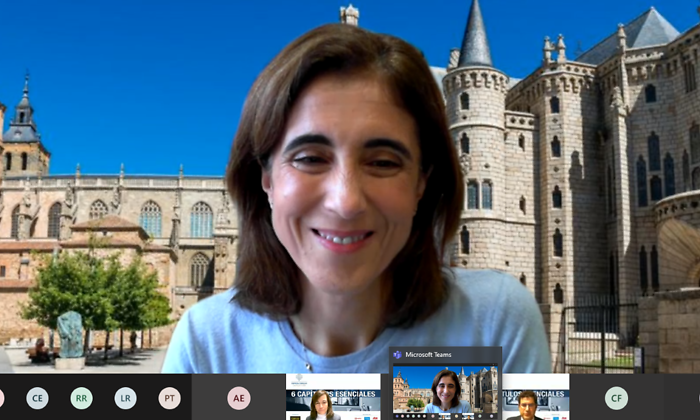Select the RR participant avatar
The width and height of the screenshot is (700, 420).
point(81,398)
